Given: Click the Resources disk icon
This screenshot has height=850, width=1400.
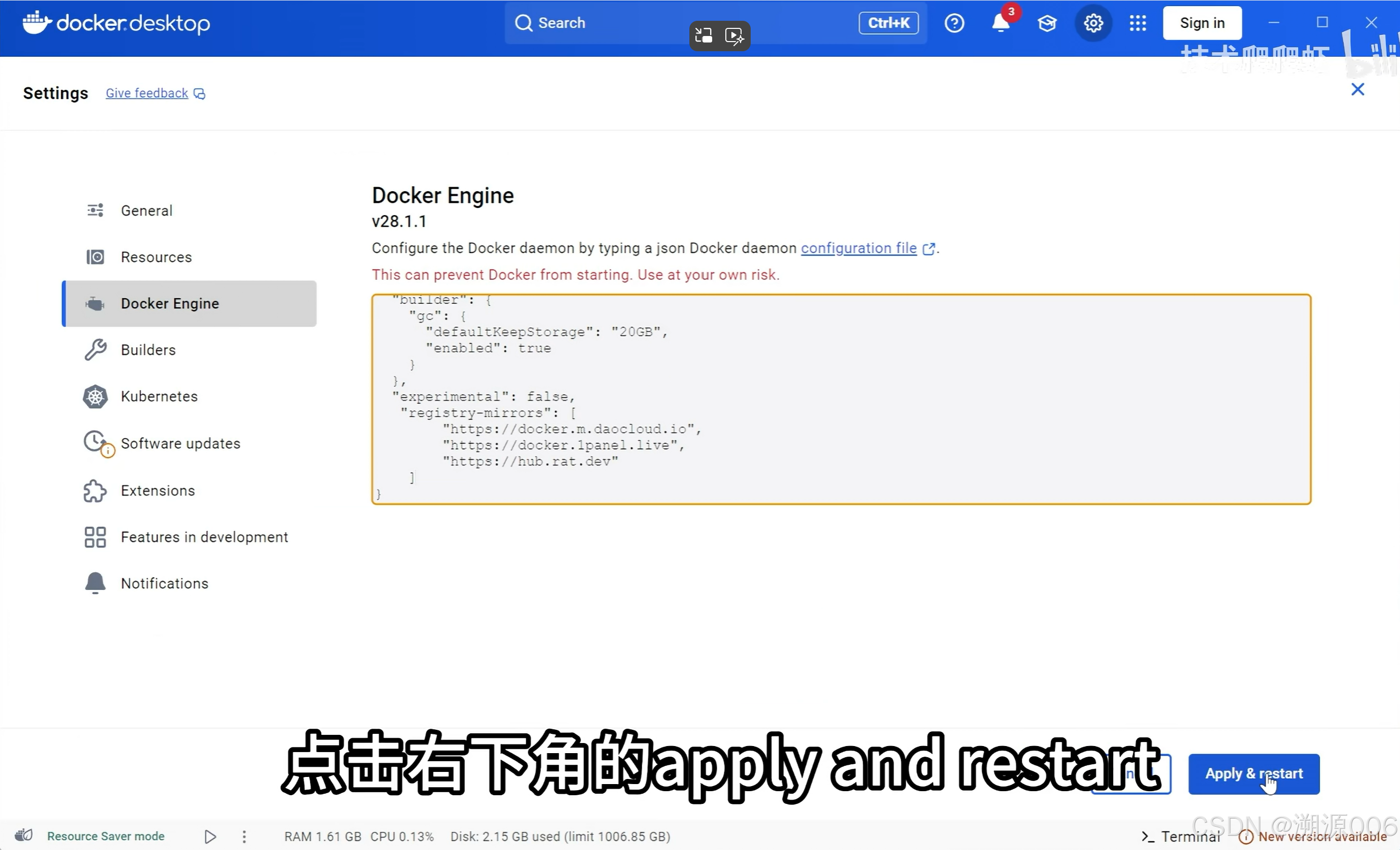Looking at the screenshot, I should point(95,257).
